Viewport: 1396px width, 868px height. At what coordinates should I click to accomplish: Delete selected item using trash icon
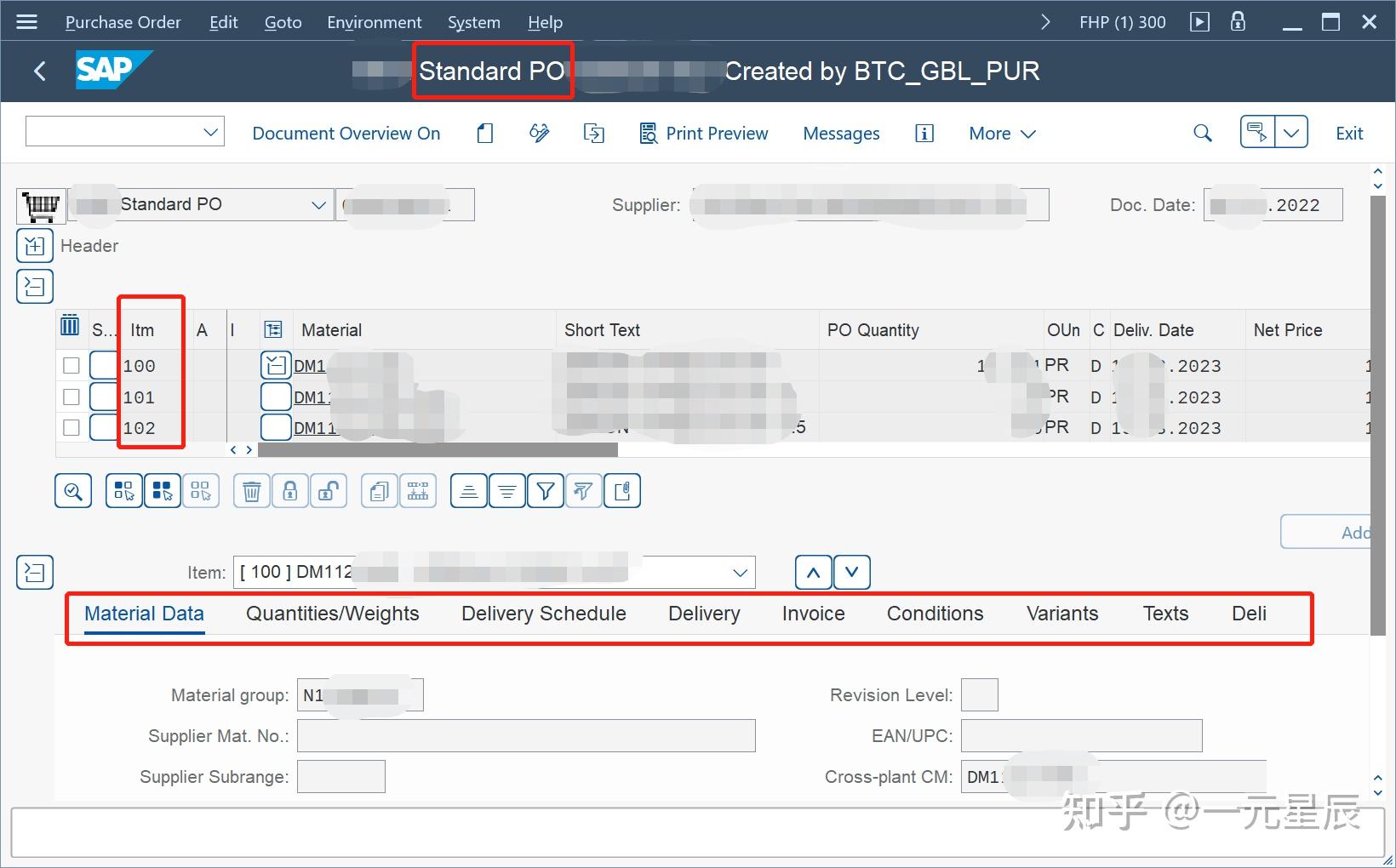(x=251, y=490)
